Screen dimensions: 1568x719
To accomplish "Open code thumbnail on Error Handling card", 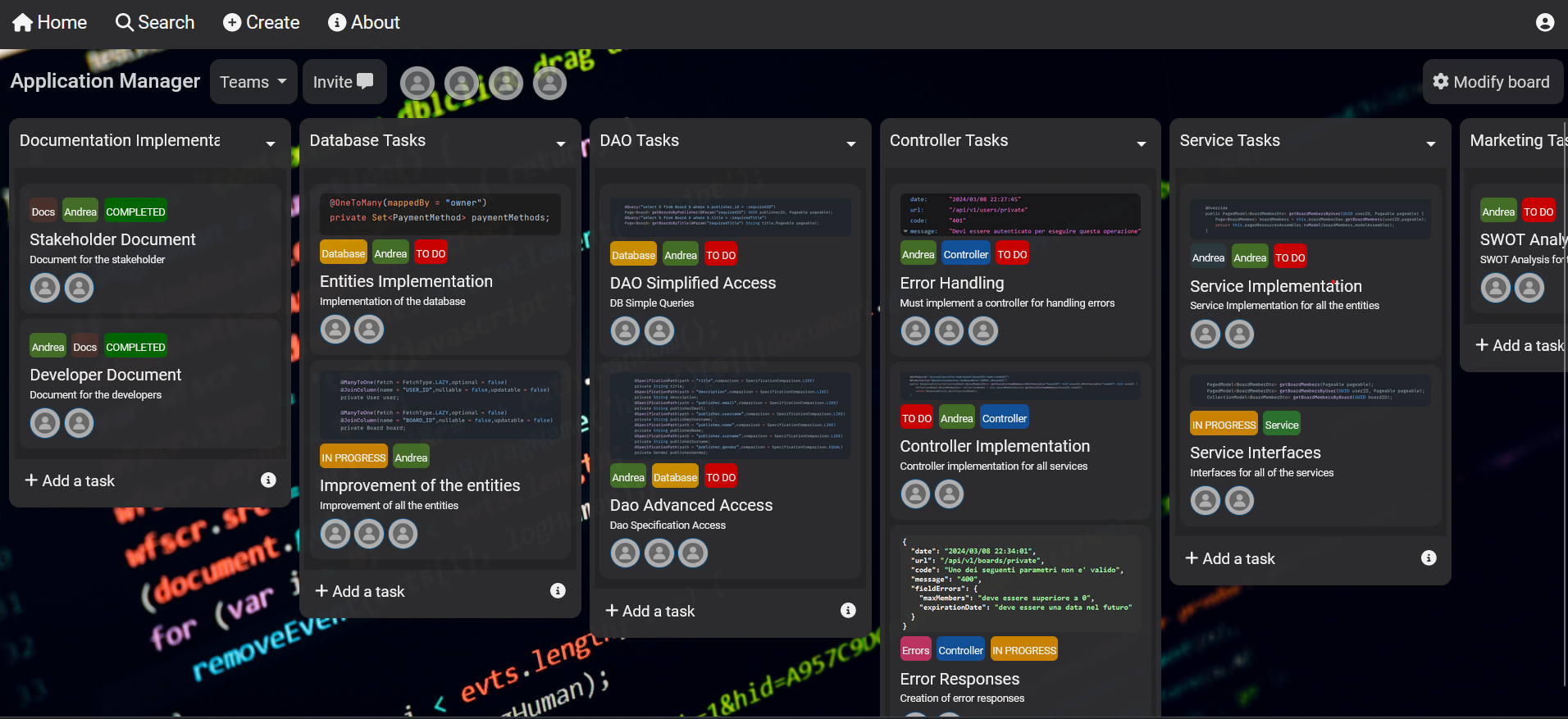I will click(1020, 215).
